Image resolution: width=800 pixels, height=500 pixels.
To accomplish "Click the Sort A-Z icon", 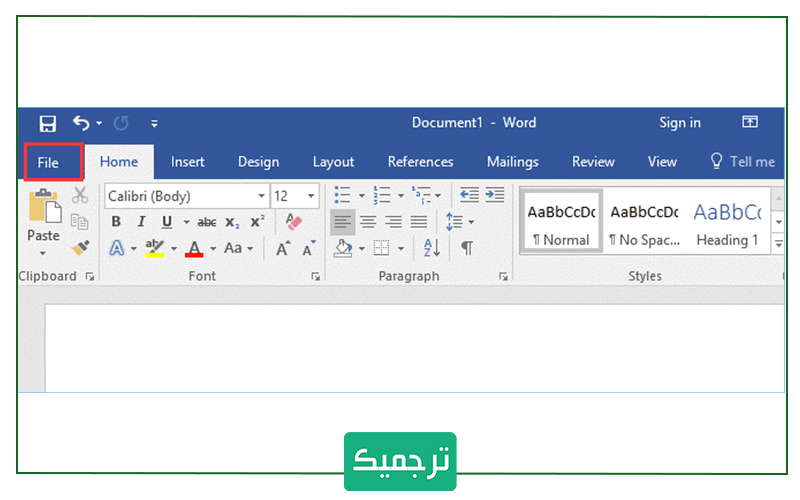I will 432,248.
